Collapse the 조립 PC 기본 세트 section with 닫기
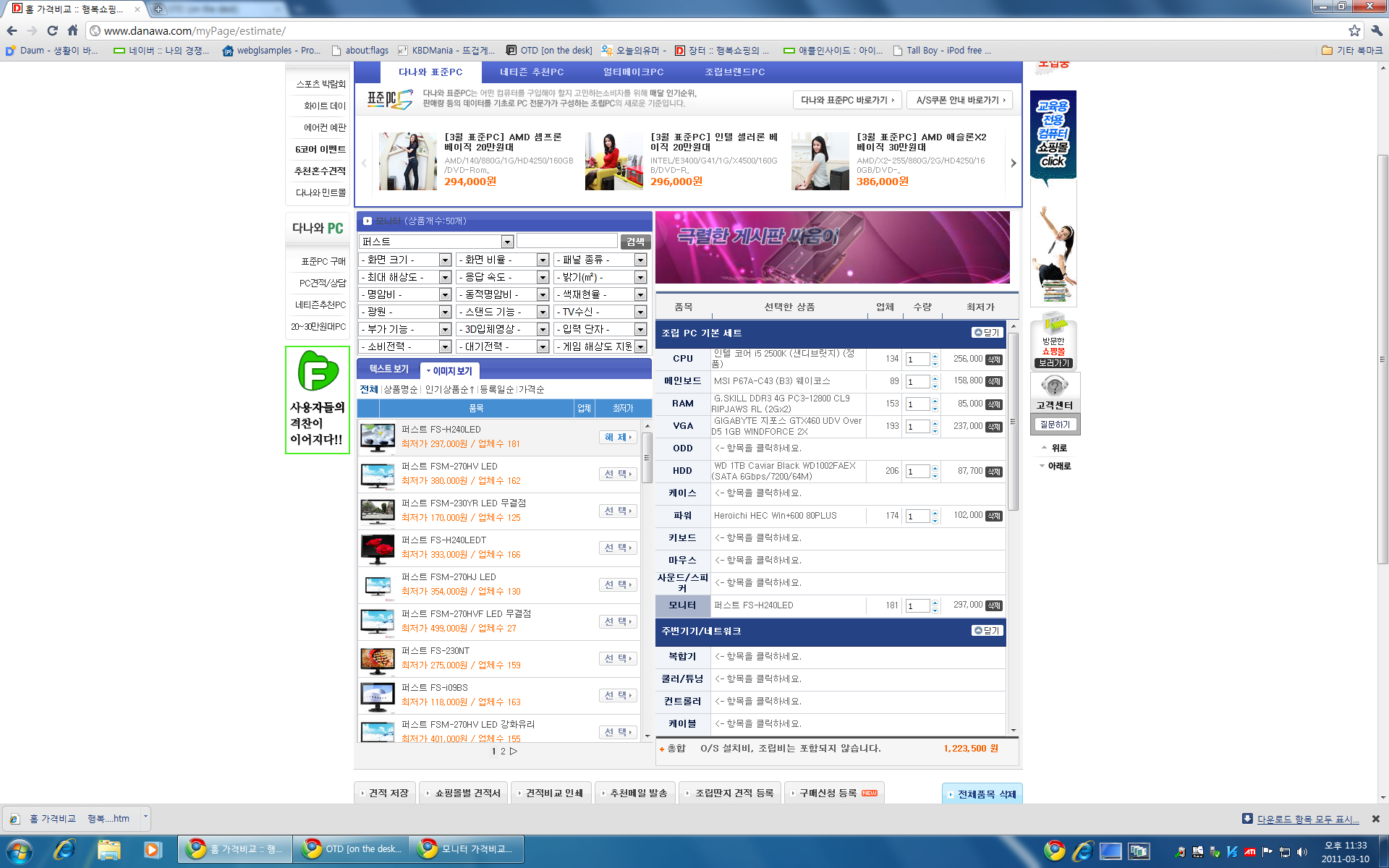Screen dimensions: 1389x868 coord(987,333)
